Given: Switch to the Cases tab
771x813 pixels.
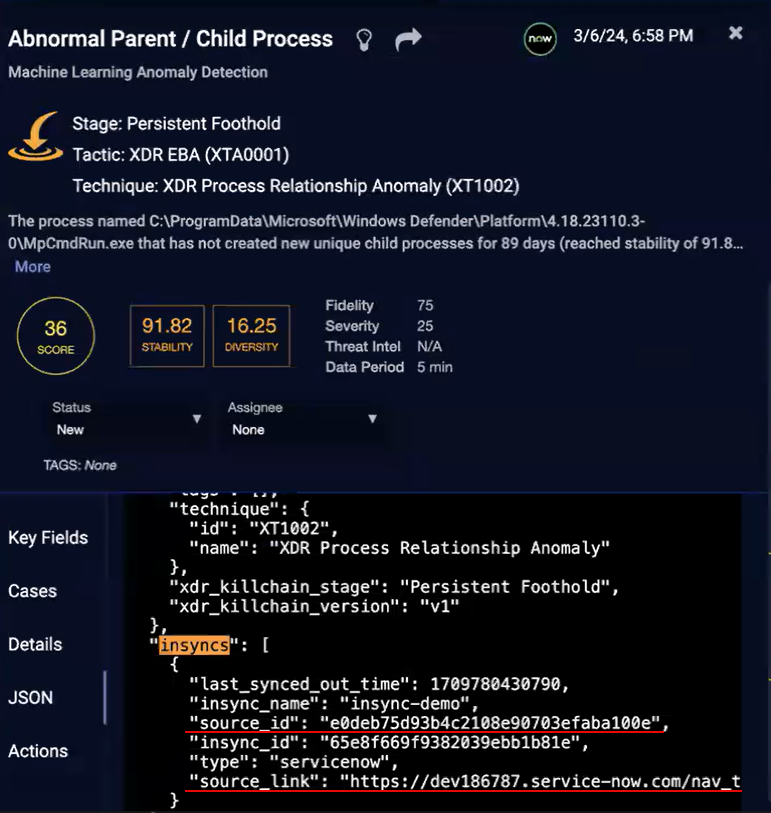Looking at the screenshot, I should point(32,591).
